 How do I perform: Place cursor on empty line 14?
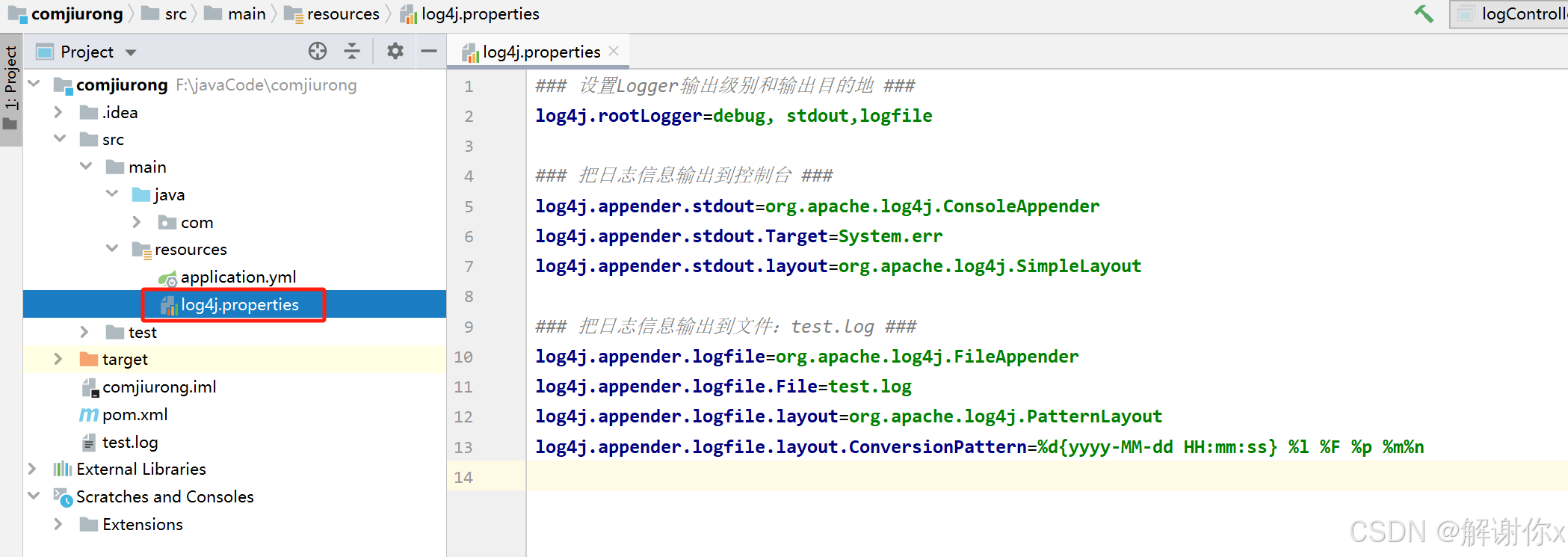click(1046, 476)
